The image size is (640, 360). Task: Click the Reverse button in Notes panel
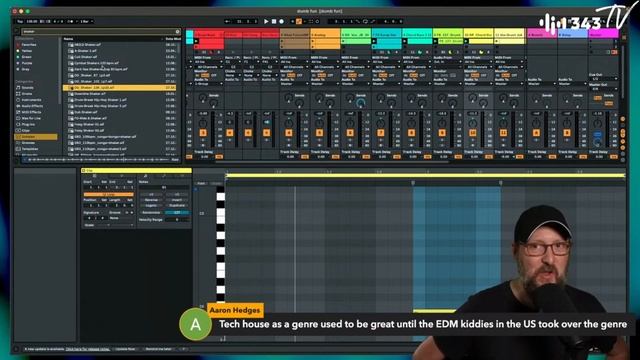click(151, 200)
